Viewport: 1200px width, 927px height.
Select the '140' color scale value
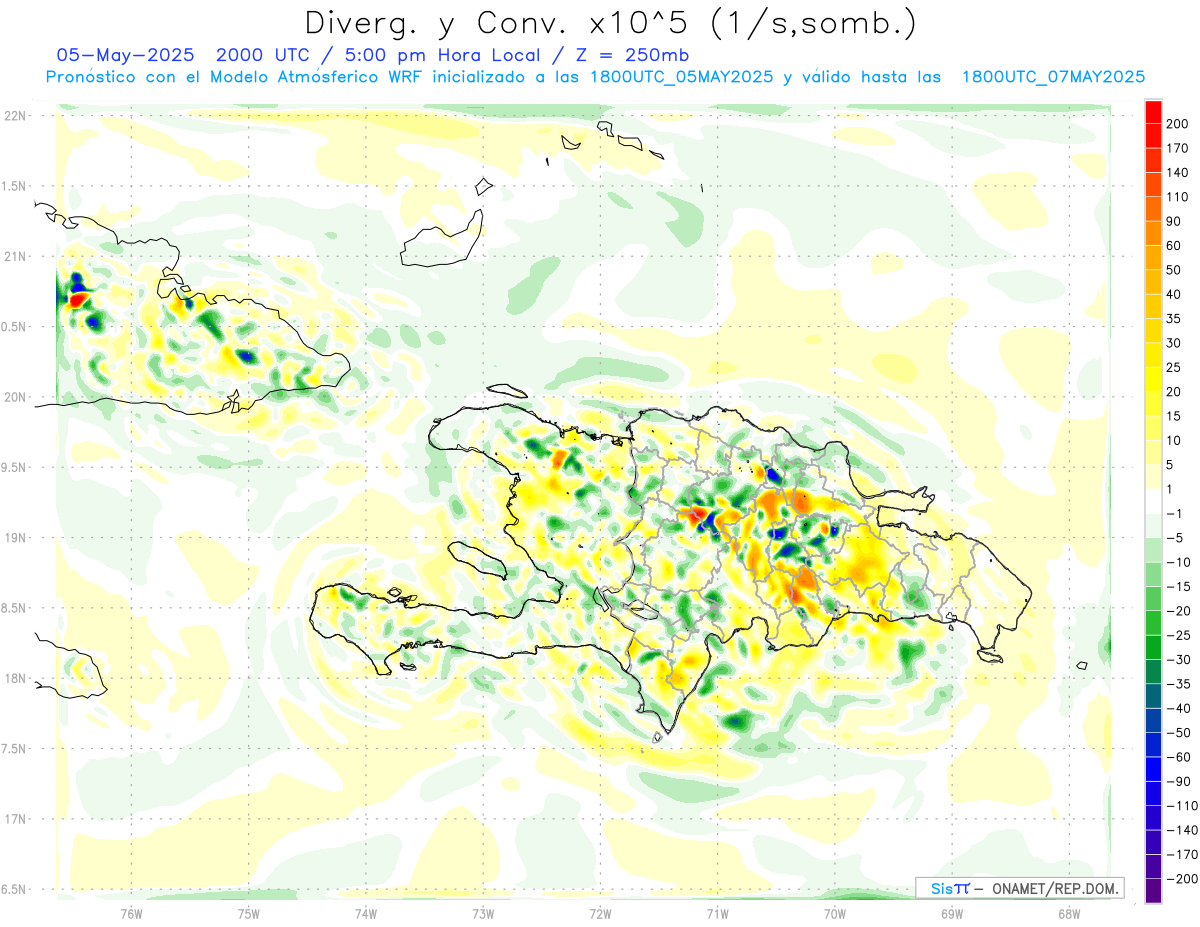pos(1177,173)
